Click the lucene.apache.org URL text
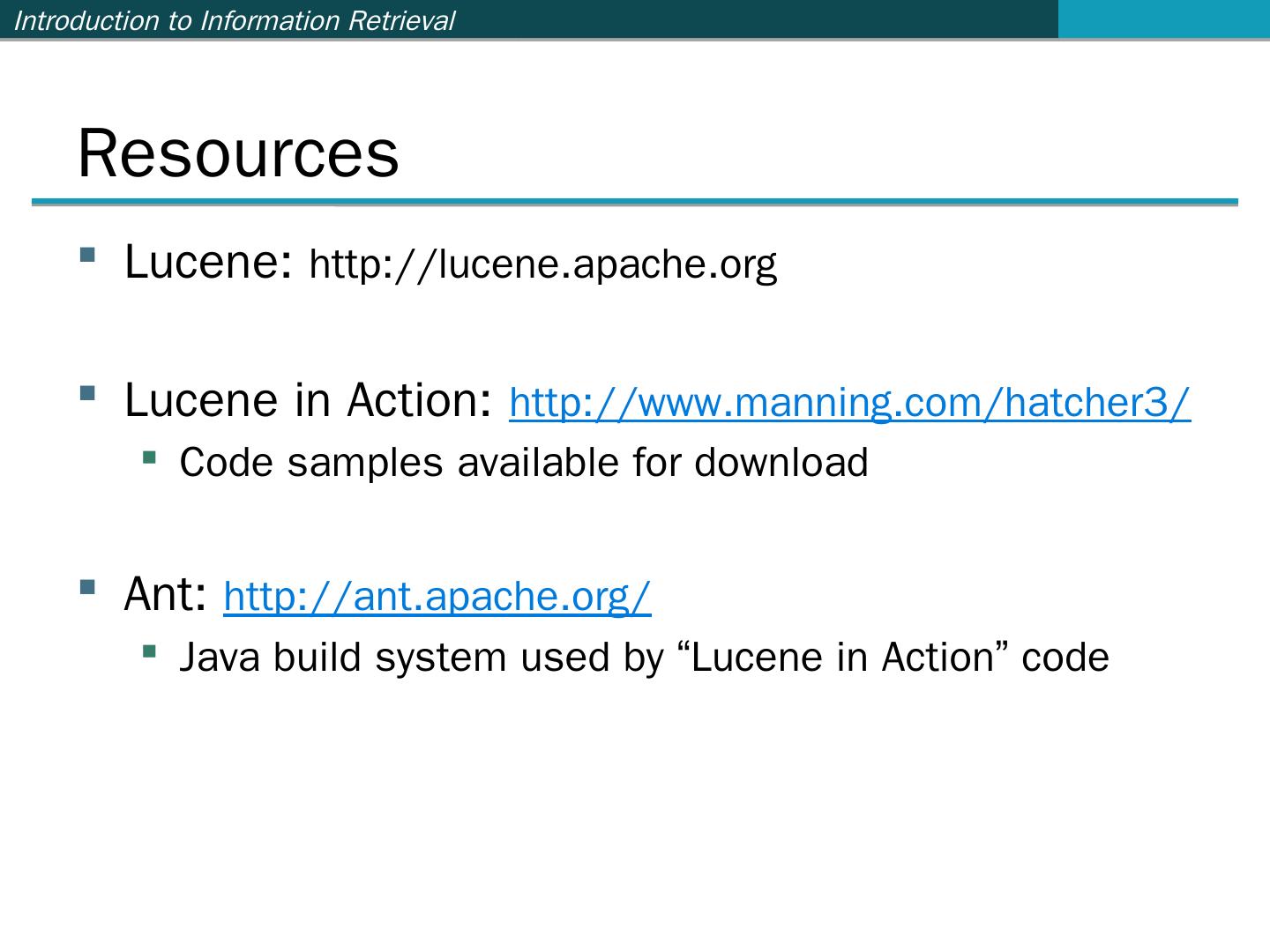 542,264
